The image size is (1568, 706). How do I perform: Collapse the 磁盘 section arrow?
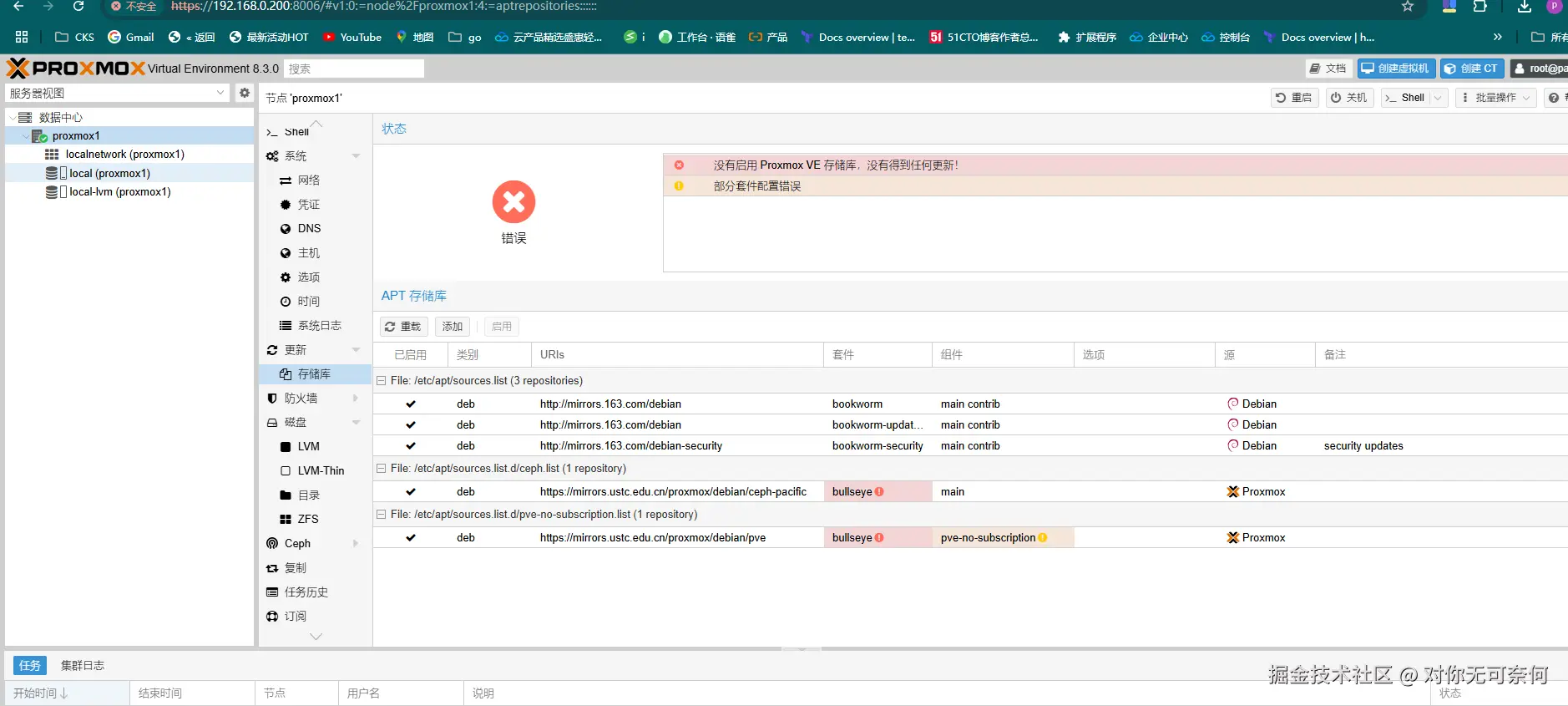tap(357, 423)
